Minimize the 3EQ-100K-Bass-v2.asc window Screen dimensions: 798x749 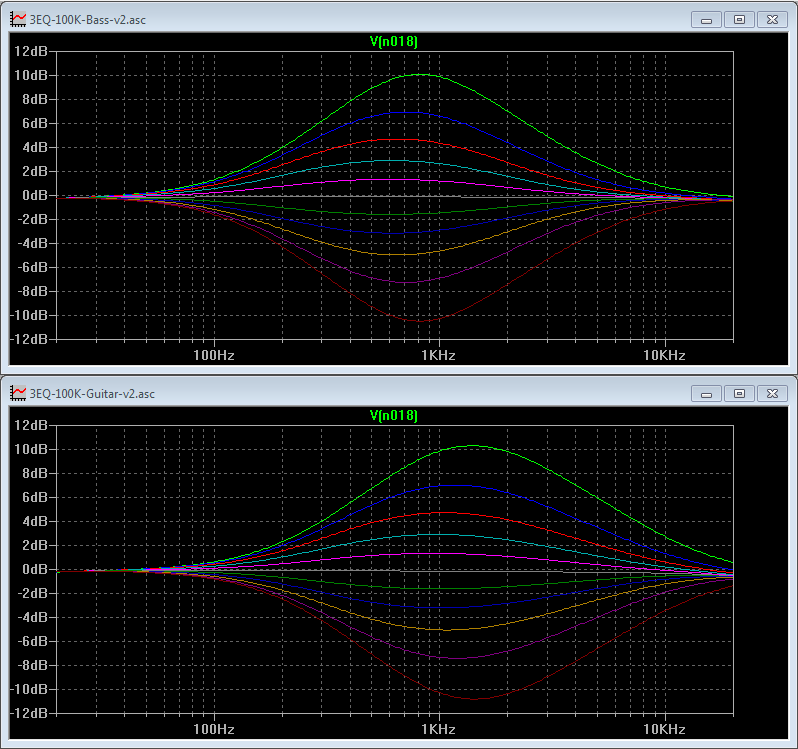point(706,20)
